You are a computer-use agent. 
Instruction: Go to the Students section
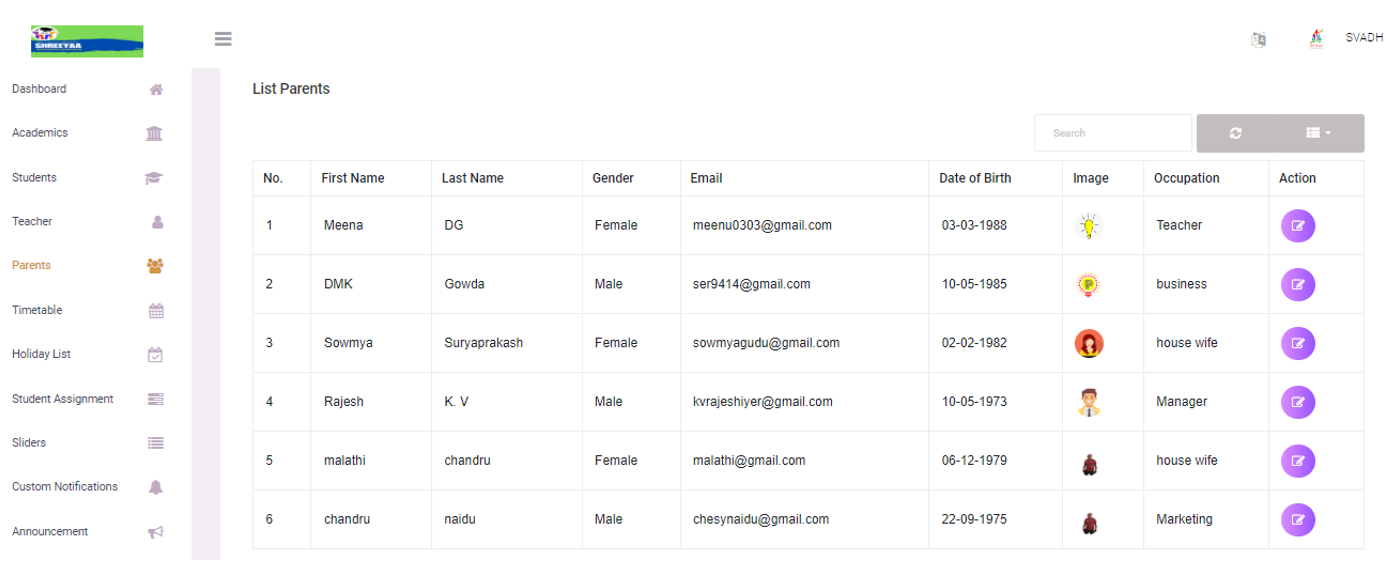coord(34,178)
